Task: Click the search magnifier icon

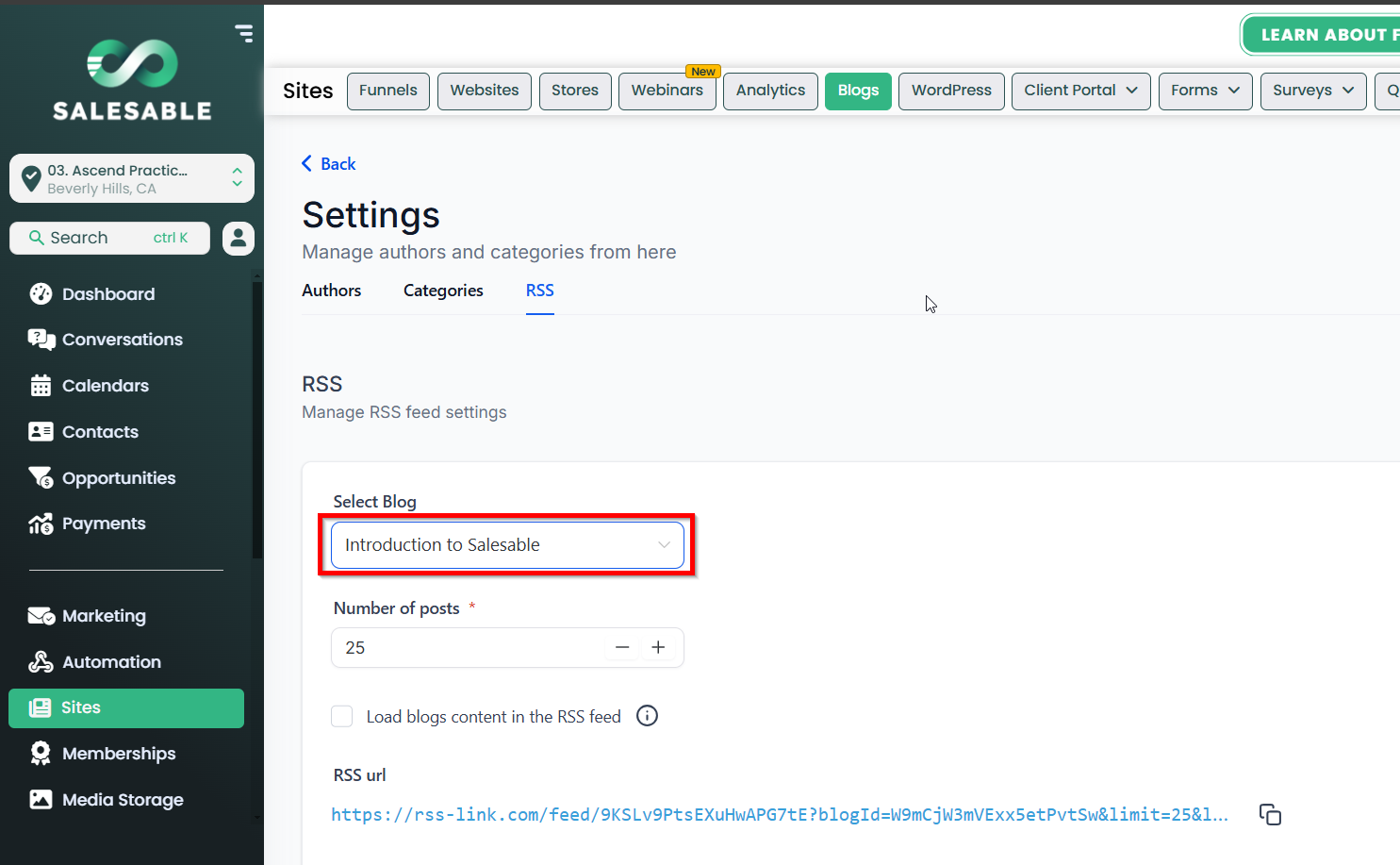Action: 37,238
